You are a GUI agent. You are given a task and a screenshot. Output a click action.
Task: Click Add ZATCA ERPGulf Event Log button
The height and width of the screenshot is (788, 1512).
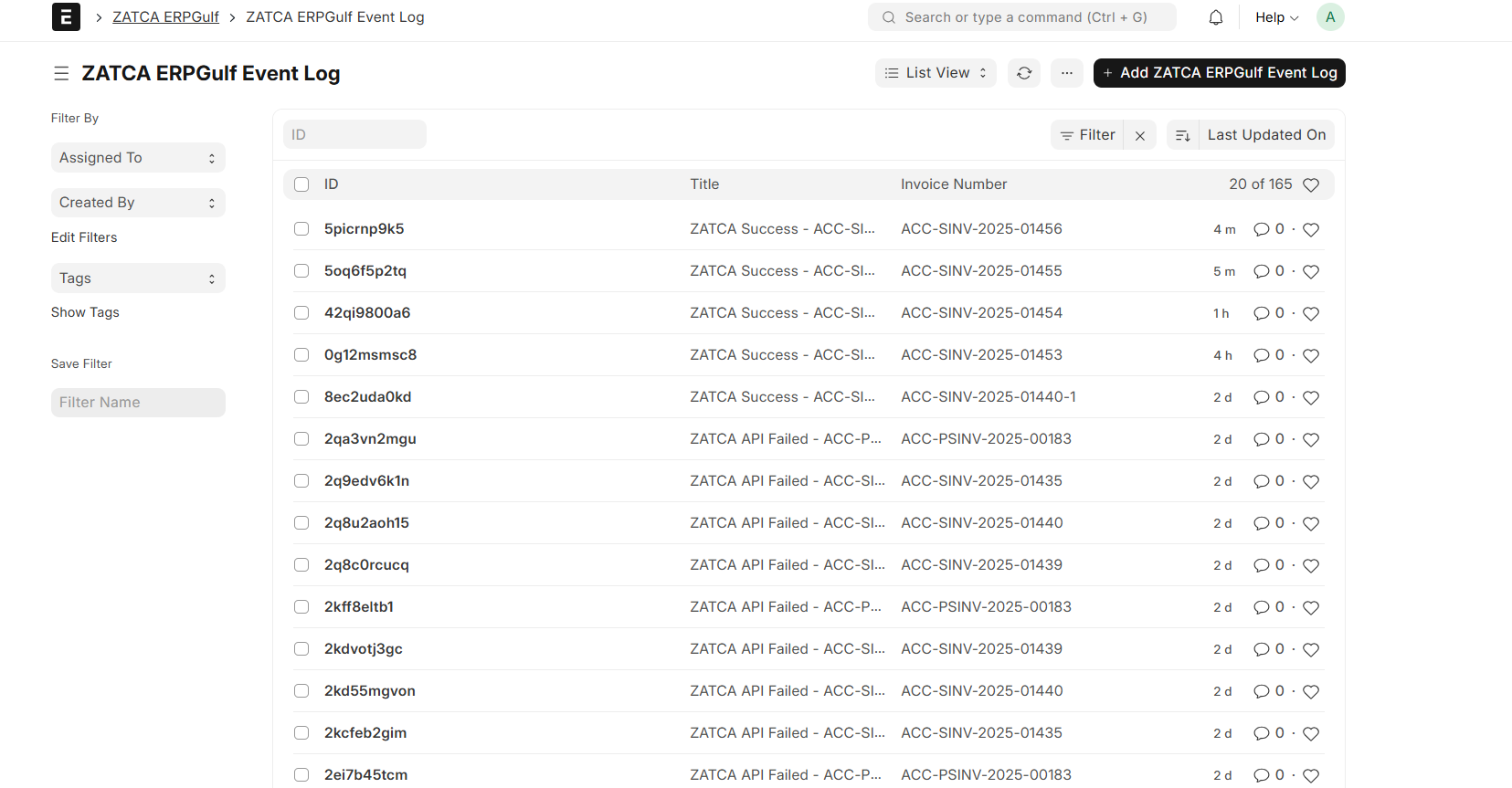tap(1219, 73)
